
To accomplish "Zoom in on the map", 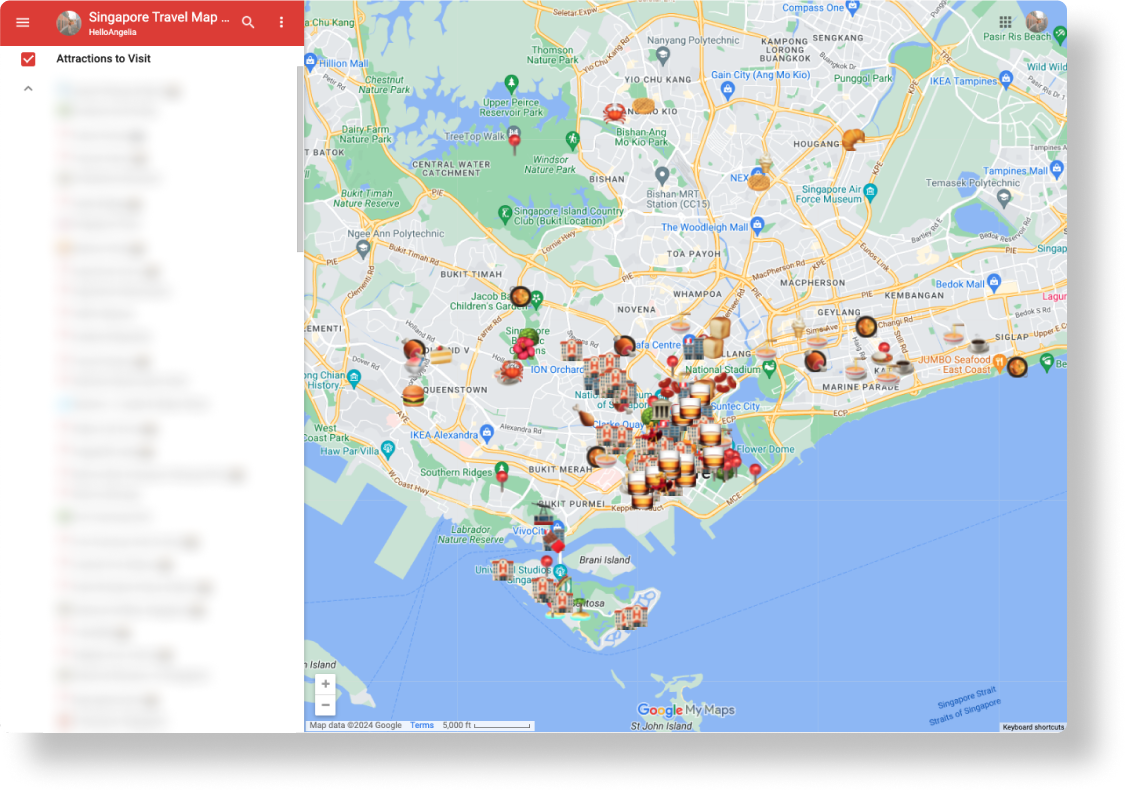I will pos(326,684).
